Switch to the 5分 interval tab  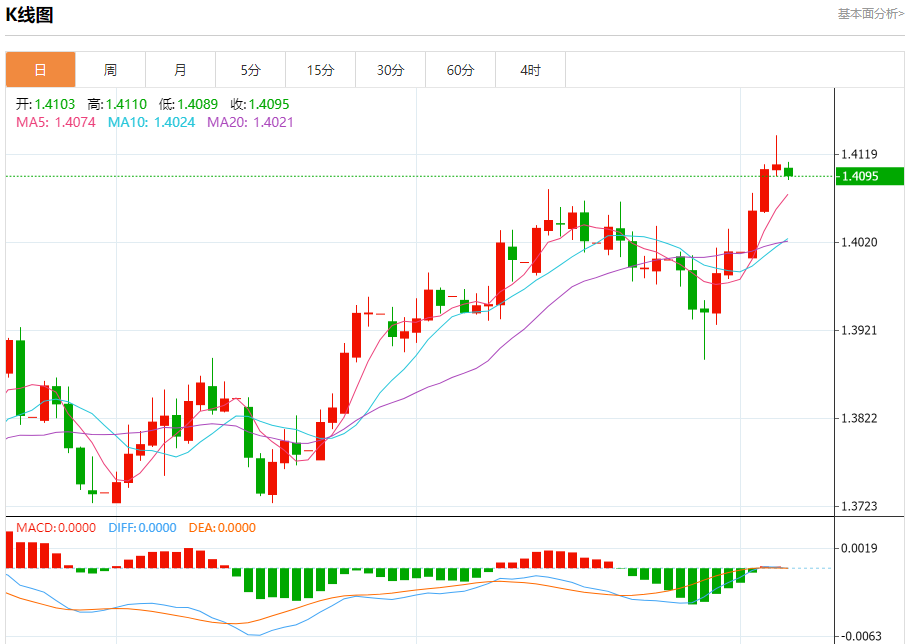250,70
